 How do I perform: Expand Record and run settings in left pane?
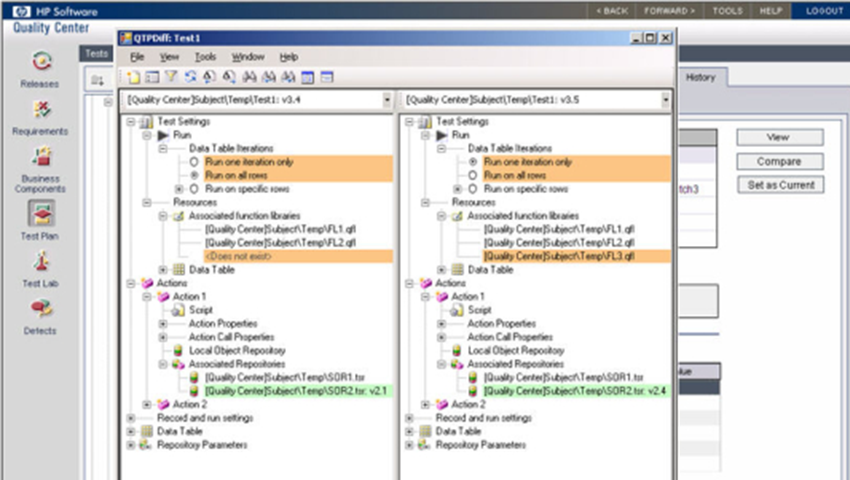coord(130,418)
